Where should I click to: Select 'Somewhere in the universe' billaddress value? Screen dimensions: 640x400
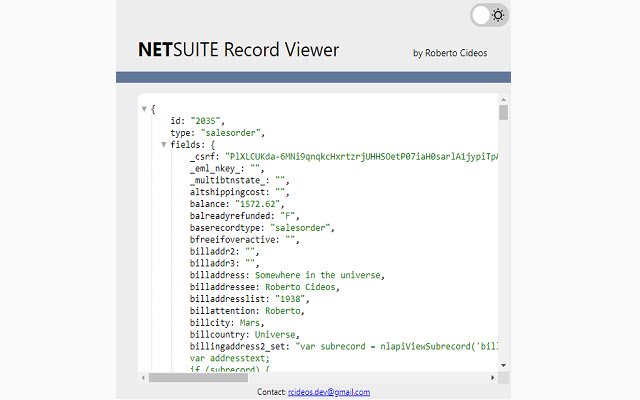[x=318, y=275]
